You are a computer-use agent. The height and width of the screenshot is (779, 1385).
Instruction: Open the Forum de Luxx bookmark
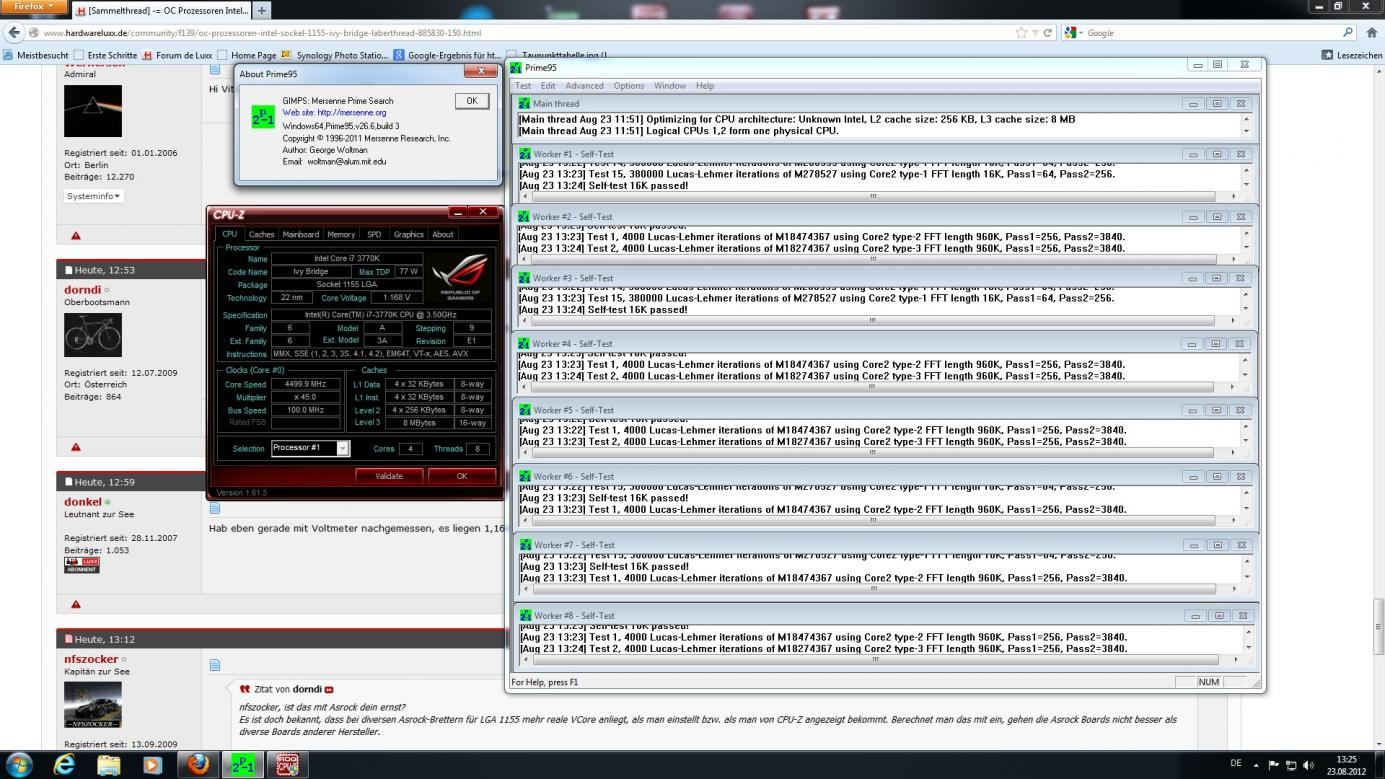click(177, 55)
